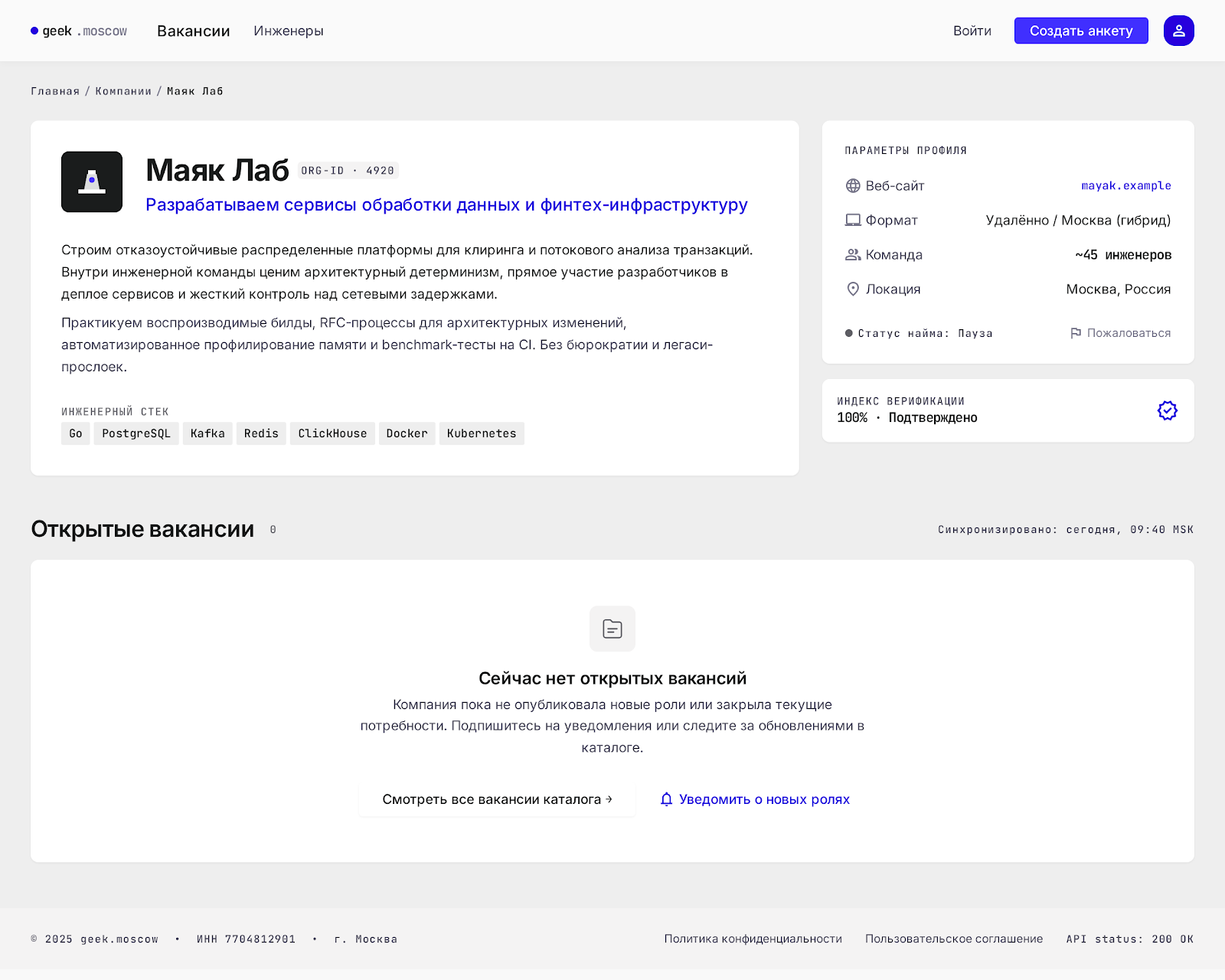This screenshot has height=980, width=1225.
Task: Click the Маяк Лаб company logo
Action: coord(92,181)
